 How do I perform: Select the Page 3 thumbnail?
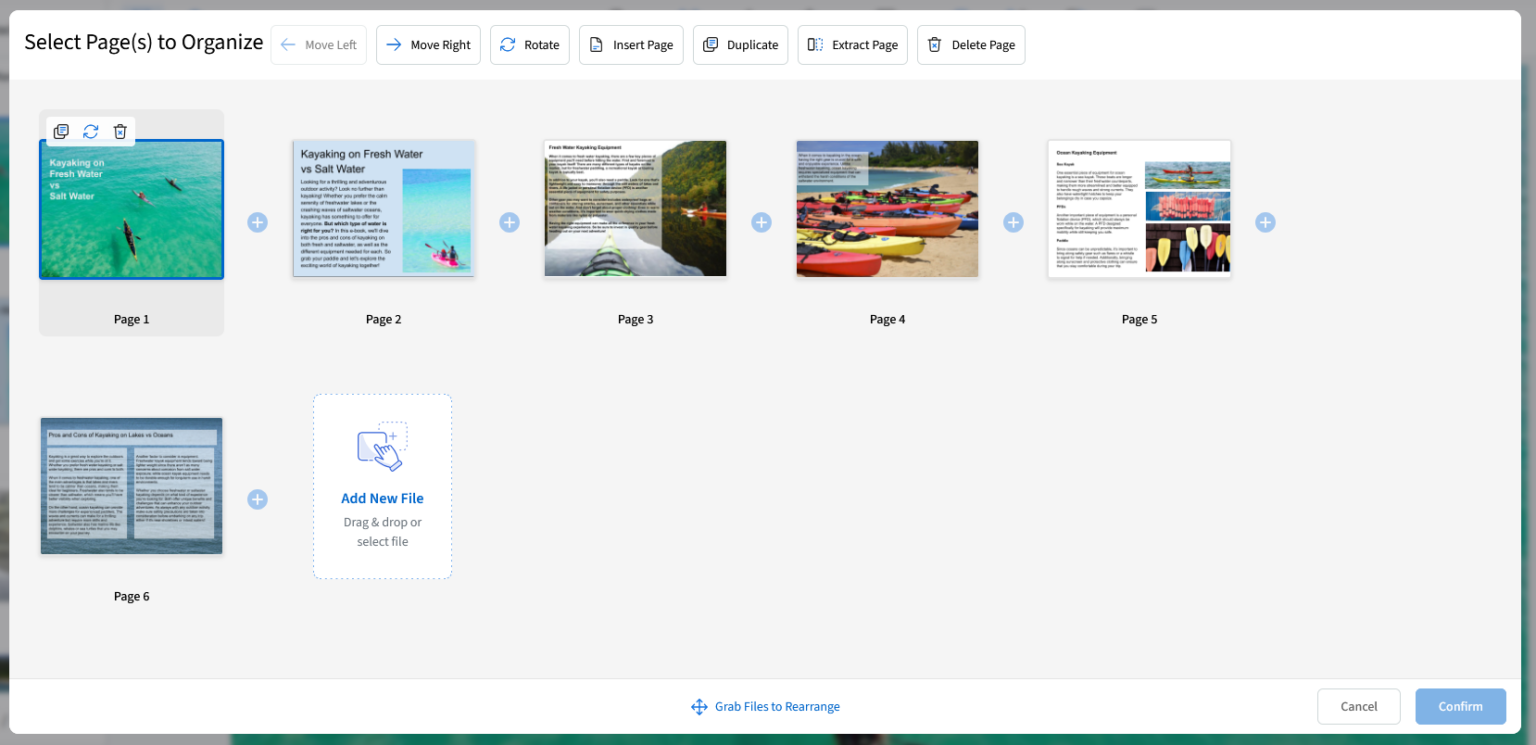[x=636, y=209]
